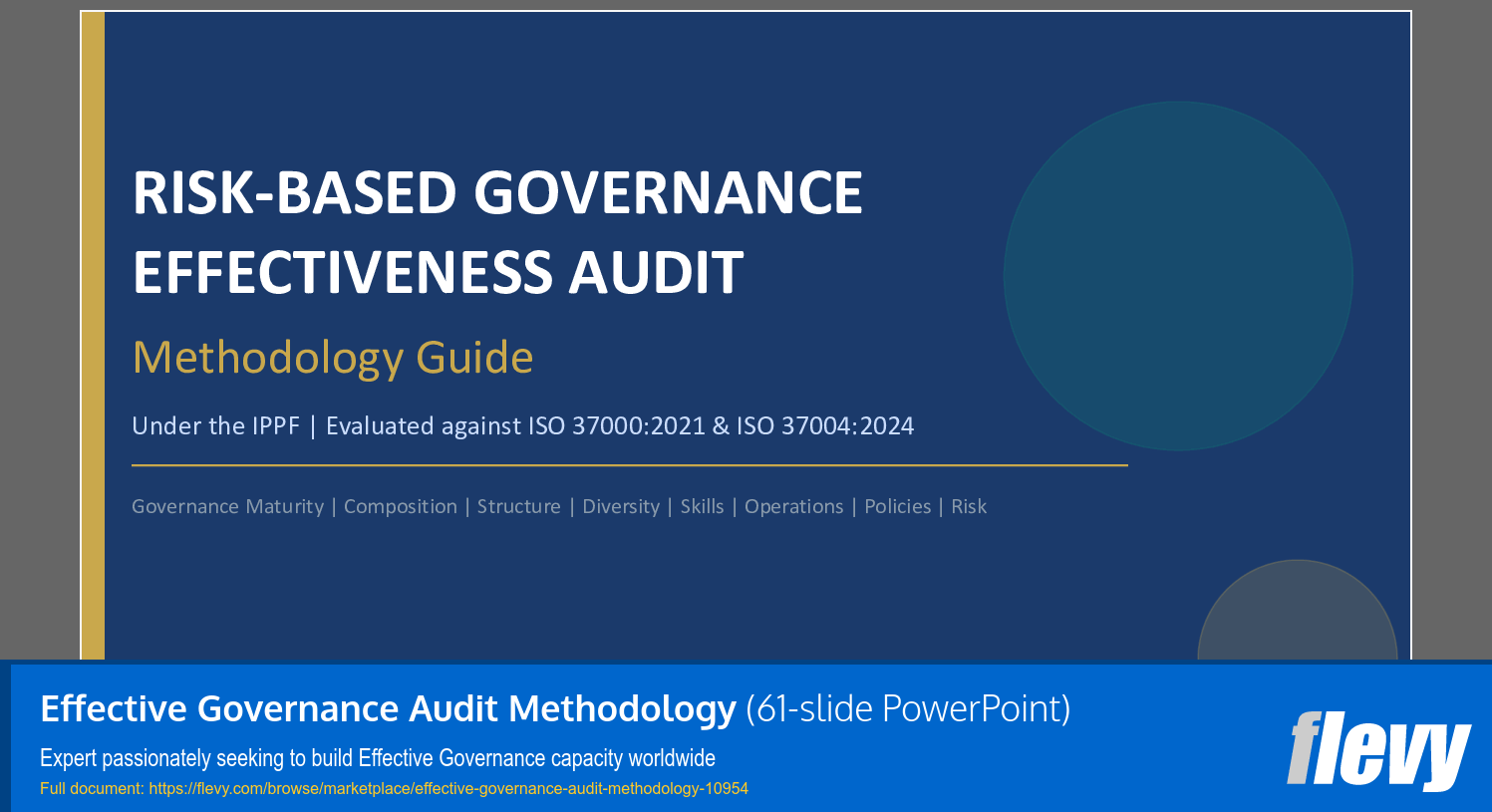
Task: Expand the 'Governance Maturity' topic entry
Action: tap(229, 506)
